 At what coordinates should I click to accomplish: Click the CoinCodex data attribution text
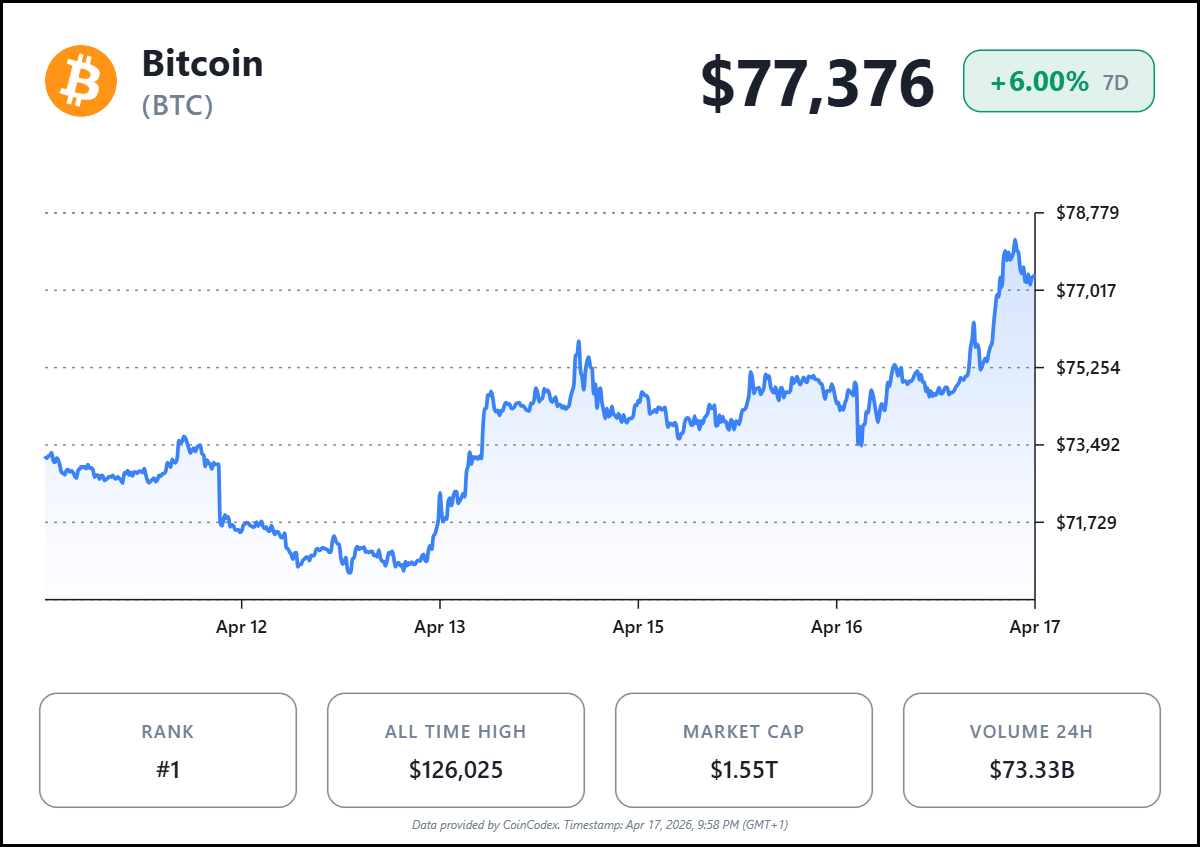point(600,825)
